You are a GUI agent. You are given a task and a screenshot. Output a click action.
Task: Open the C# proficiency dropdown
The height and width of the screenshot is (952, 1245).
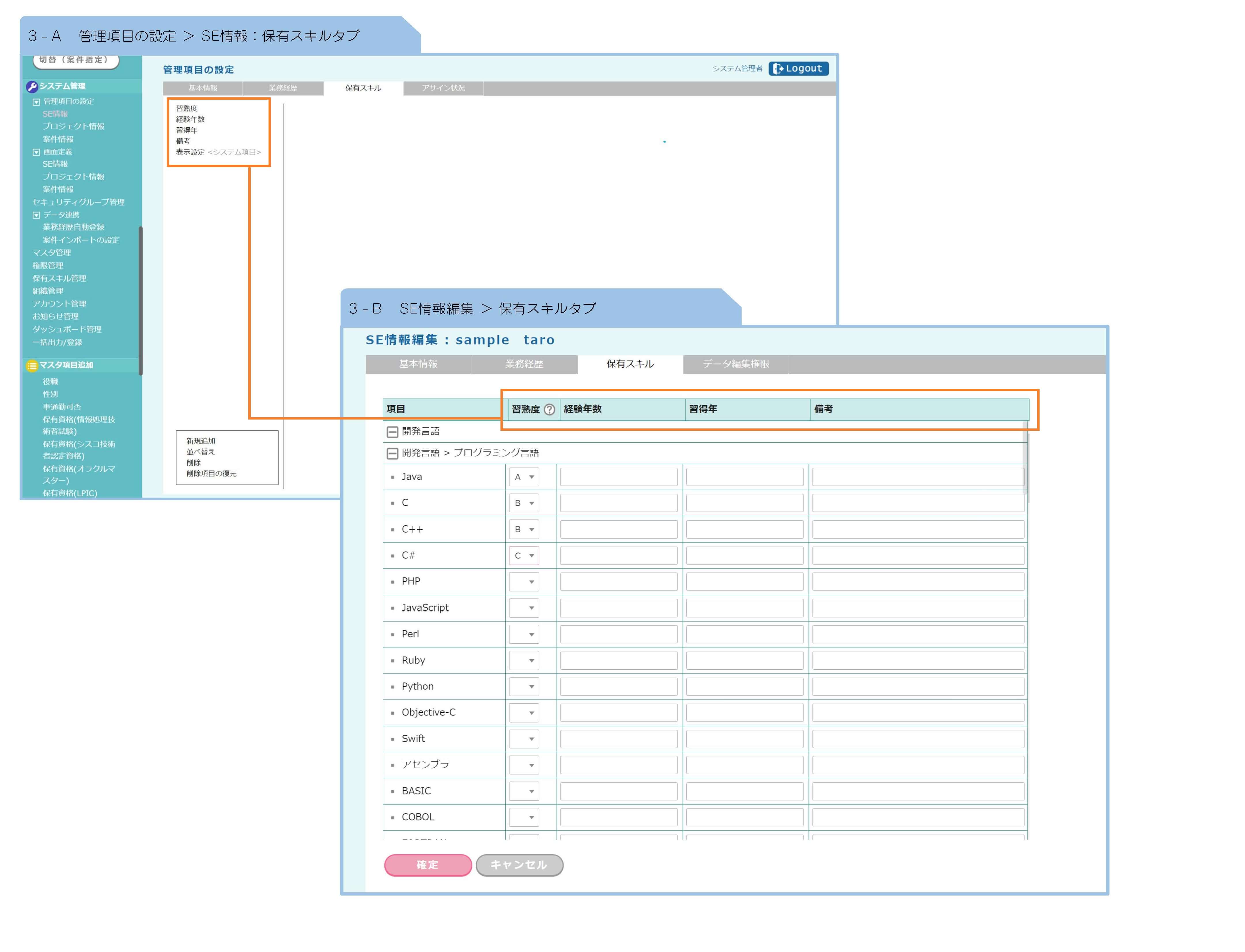pyautogui.click(x=524, y=556)
